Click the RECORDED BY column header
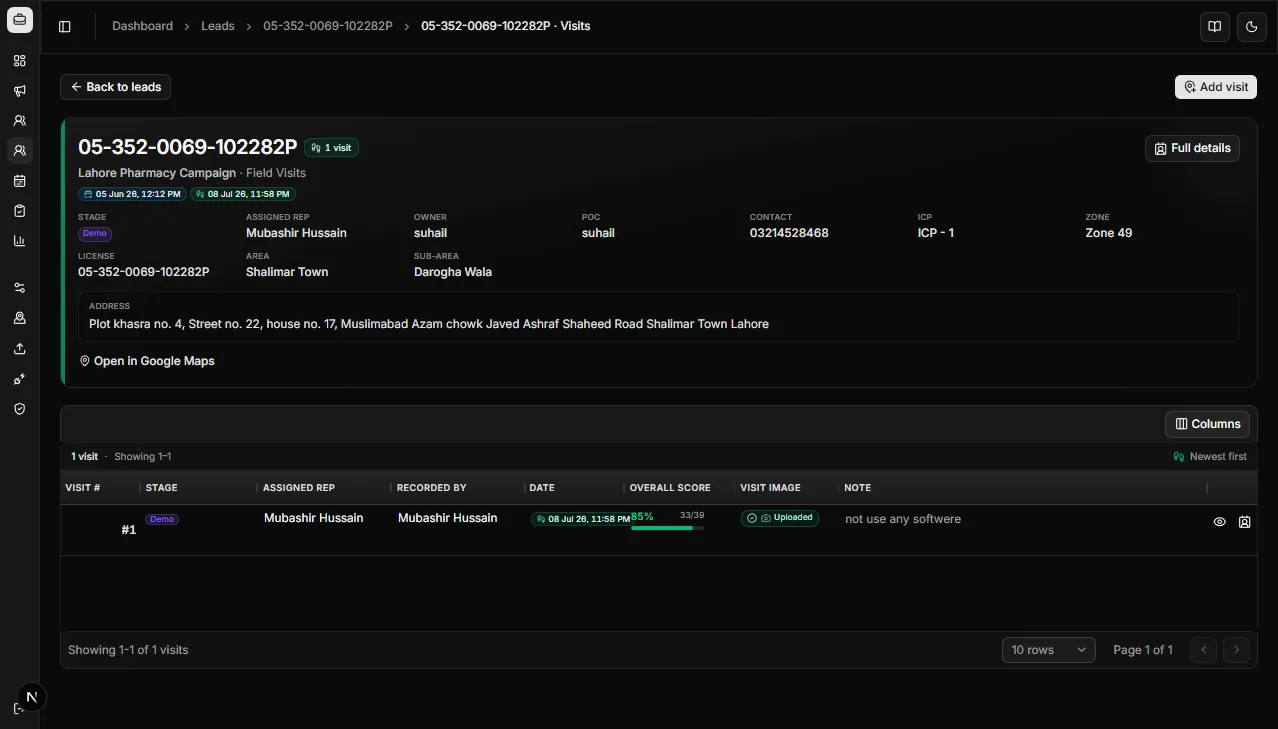This screenshot has width=1278, height=729. coord(432,488)
